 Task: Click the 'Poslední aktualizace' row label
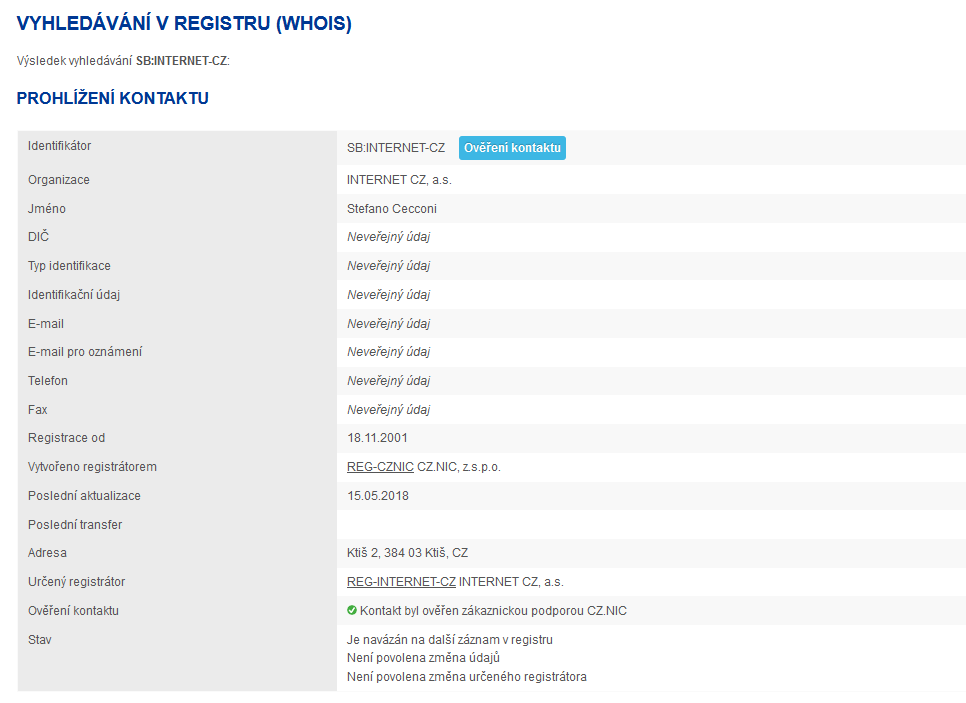[84, 496]
